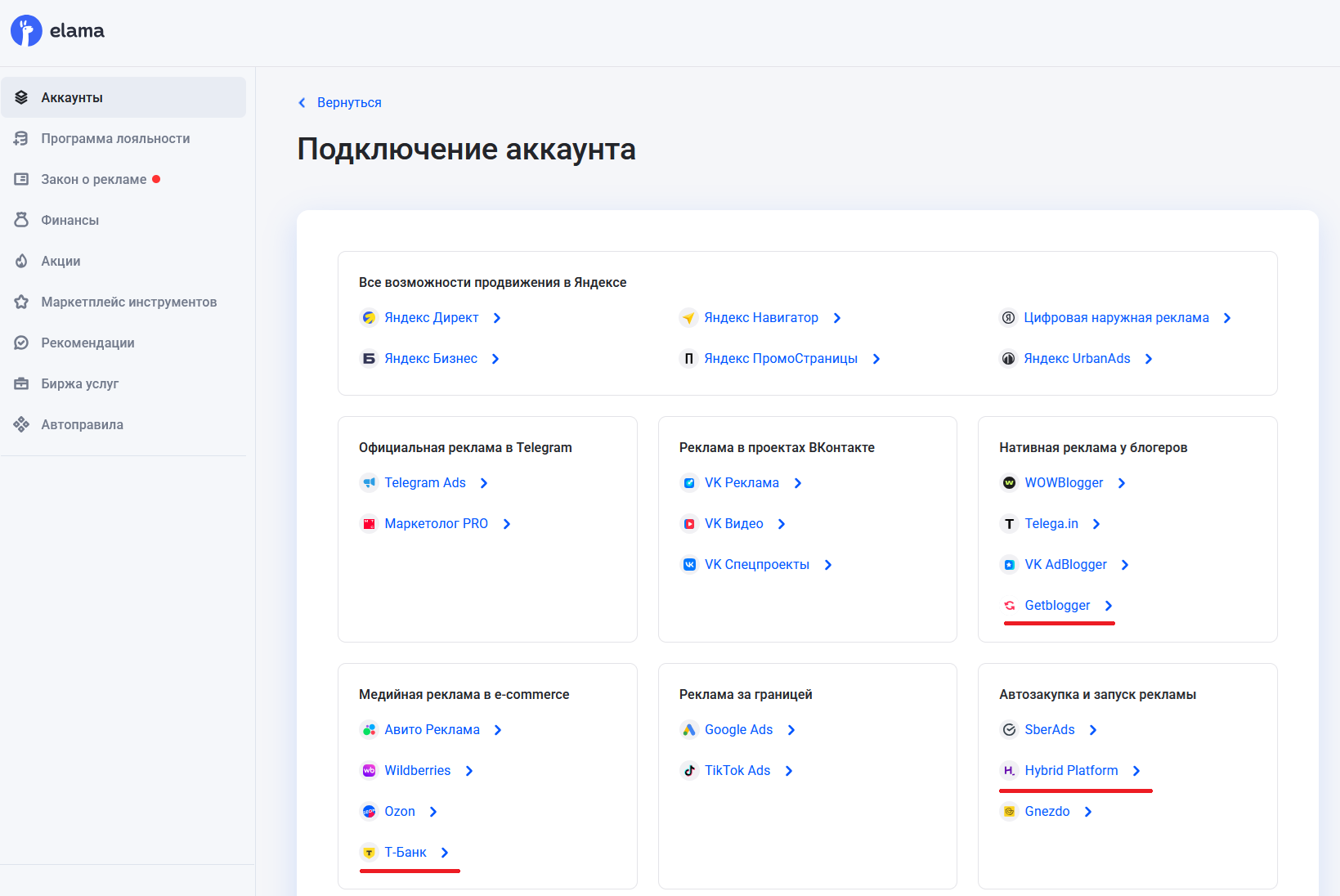Screen dimensions: 1340x896
Task: Open the SberAds link
Action: 1050,730
